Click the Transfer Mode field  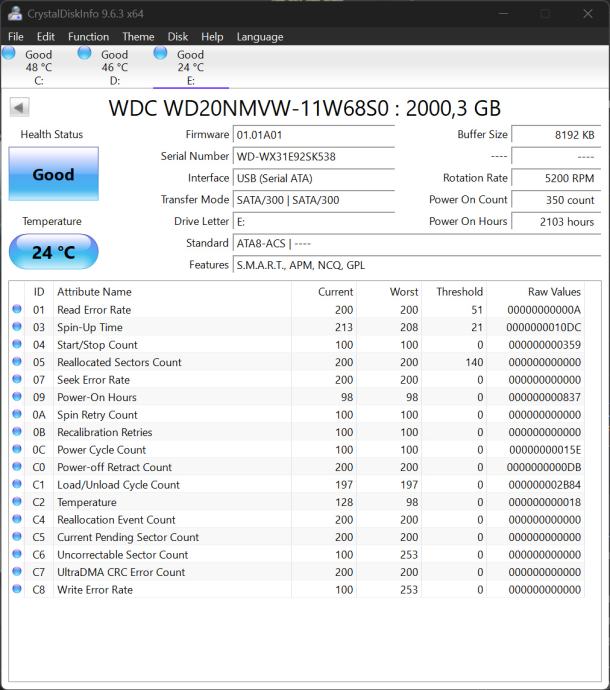click(314, 200)
